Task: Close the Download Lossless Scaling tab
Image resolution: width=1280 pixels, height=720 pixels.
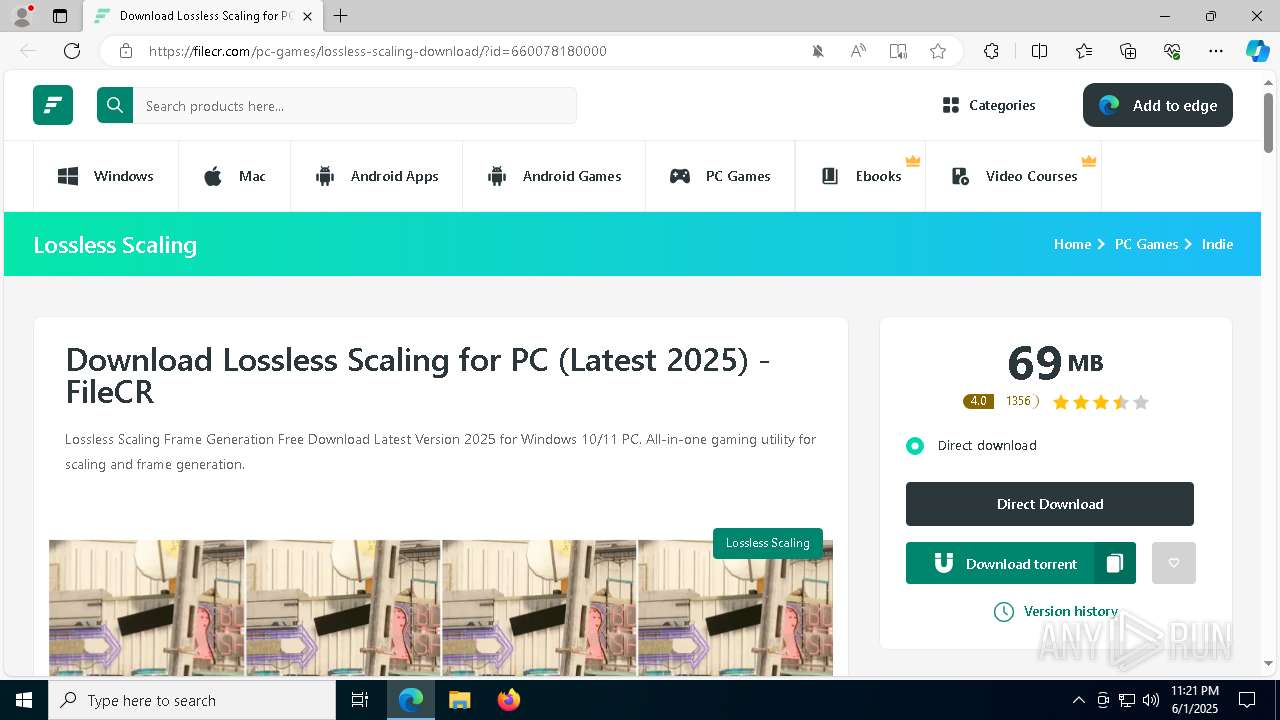Action: pyautogui.click(x=307, y=16)
